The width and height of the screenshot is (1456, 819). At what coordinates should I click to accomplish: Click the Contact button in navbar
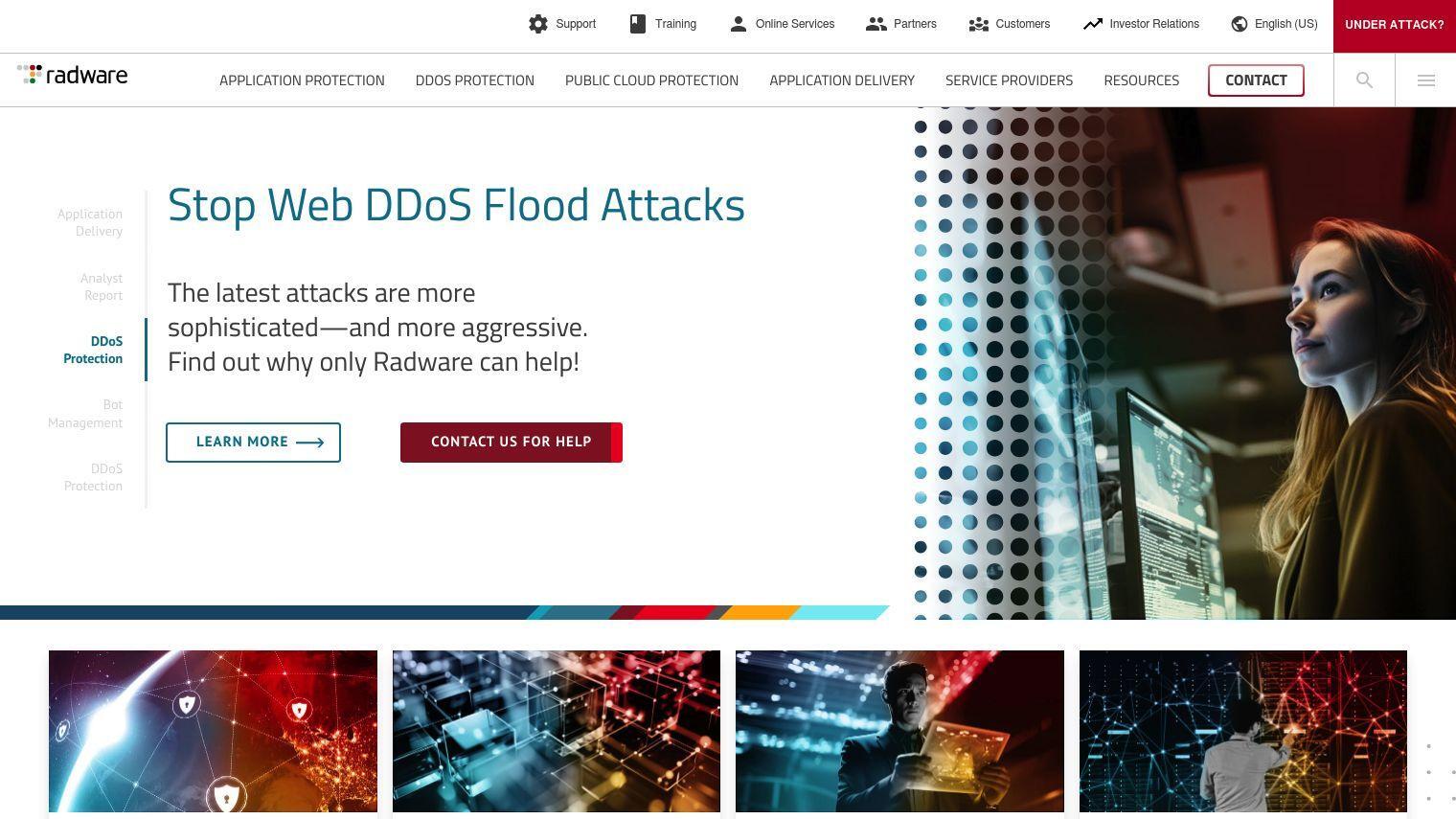pyautogui.click(x=1256, y=80)
